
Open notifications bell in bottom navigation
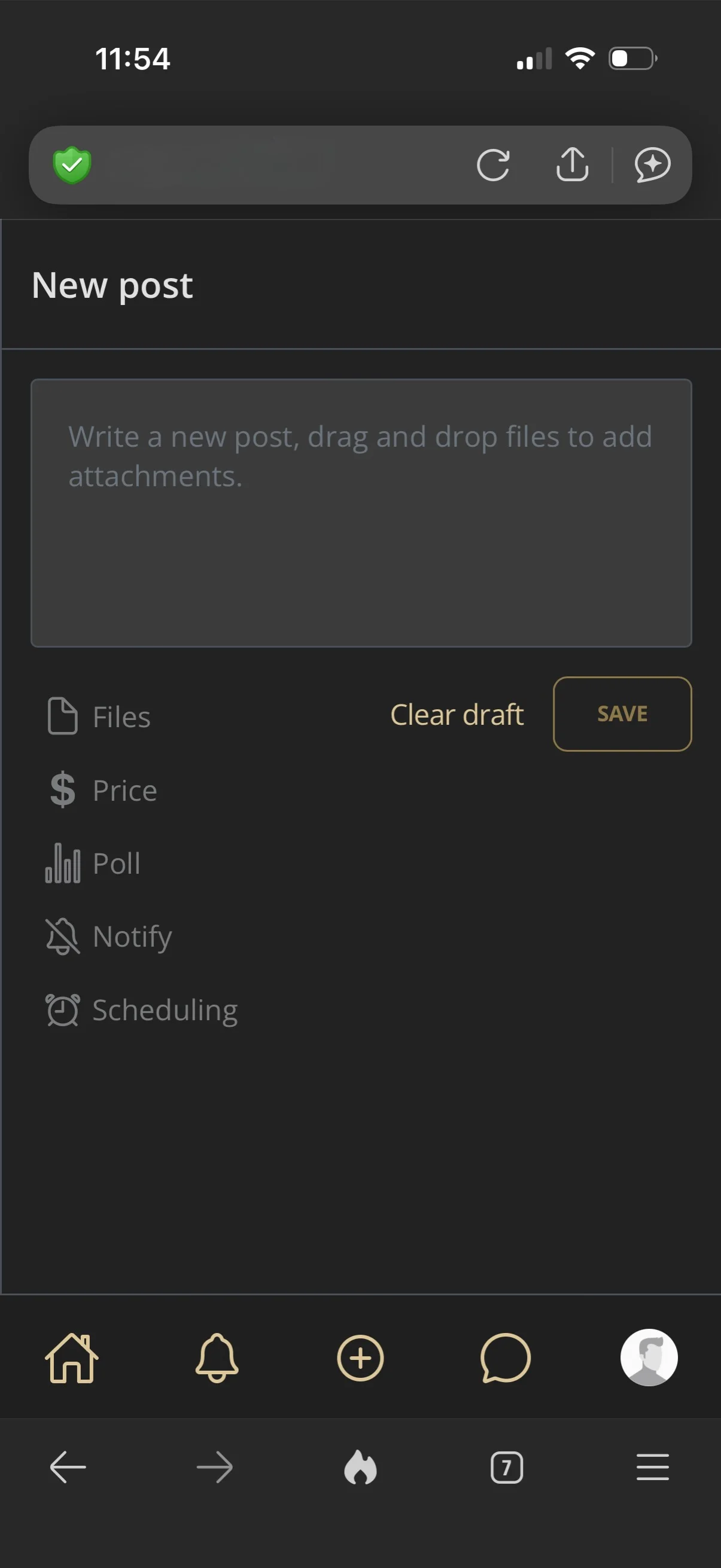coord(216,1358)
